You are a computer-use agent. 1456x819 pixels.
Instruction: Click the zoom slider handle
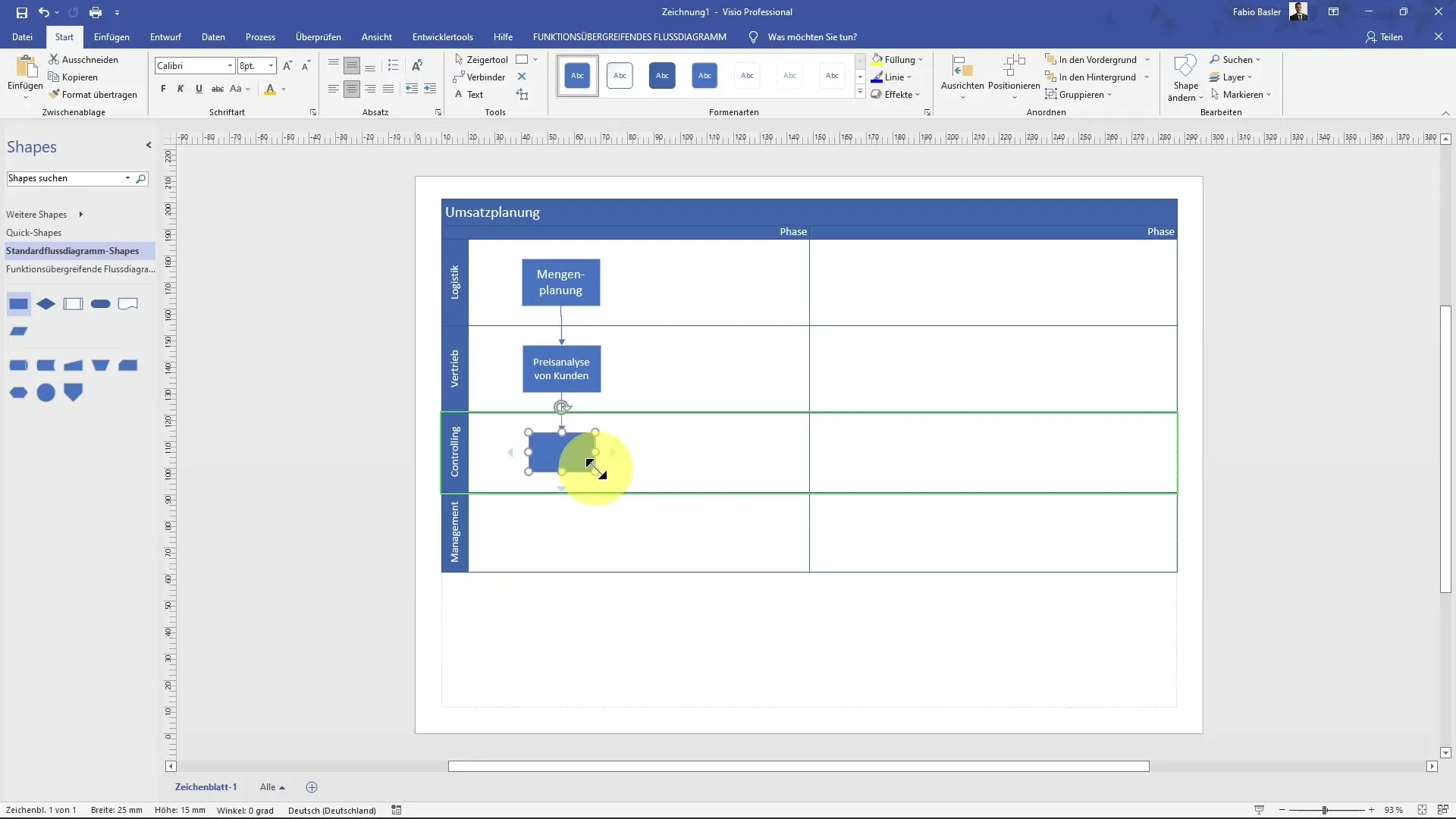(x=1325, y=810)
